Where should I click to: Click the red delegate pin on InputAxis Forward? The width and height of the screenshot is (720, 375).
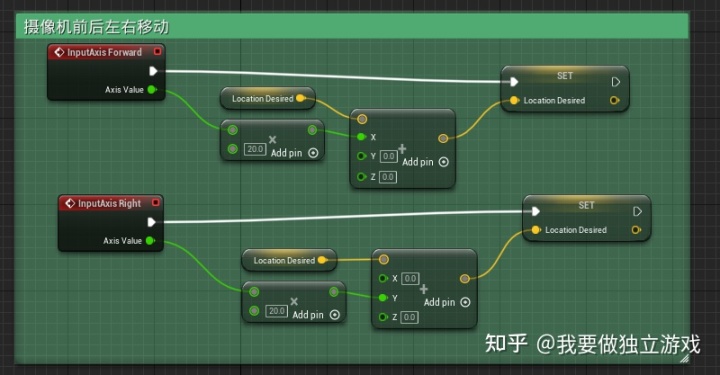pyautogui.click(x=158, y=51)
